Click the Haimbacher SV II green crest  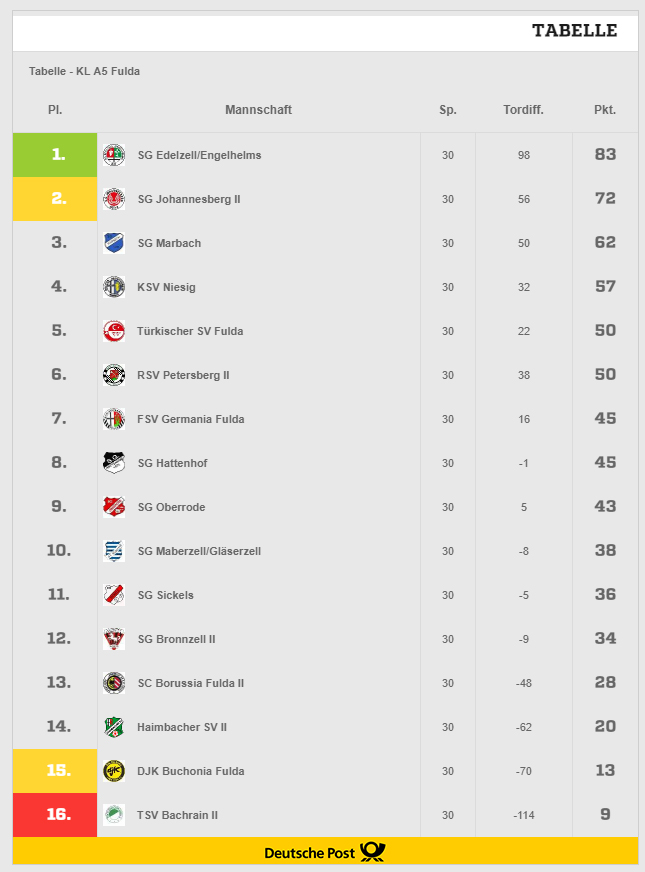coord(114,727)
